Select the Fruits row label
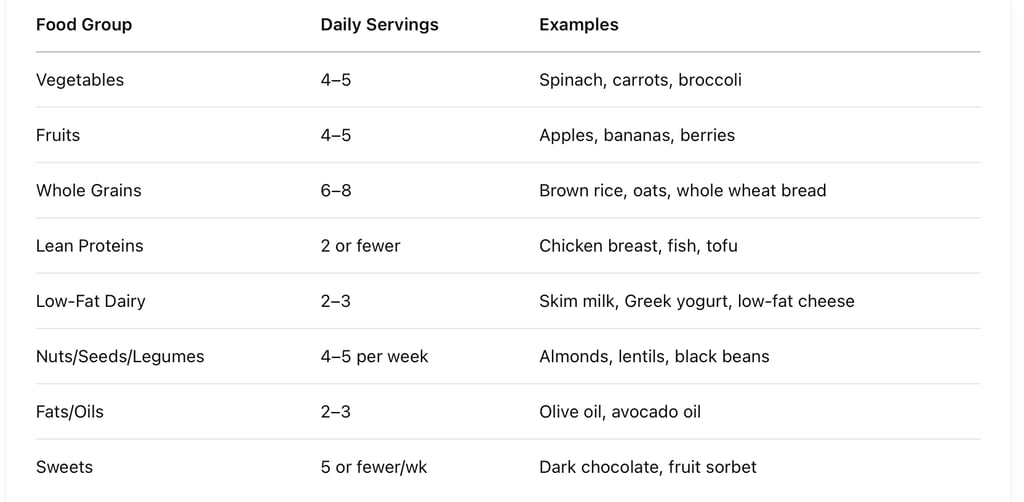1024x502 pixels. pyautogui.click(x=58, y=135)
